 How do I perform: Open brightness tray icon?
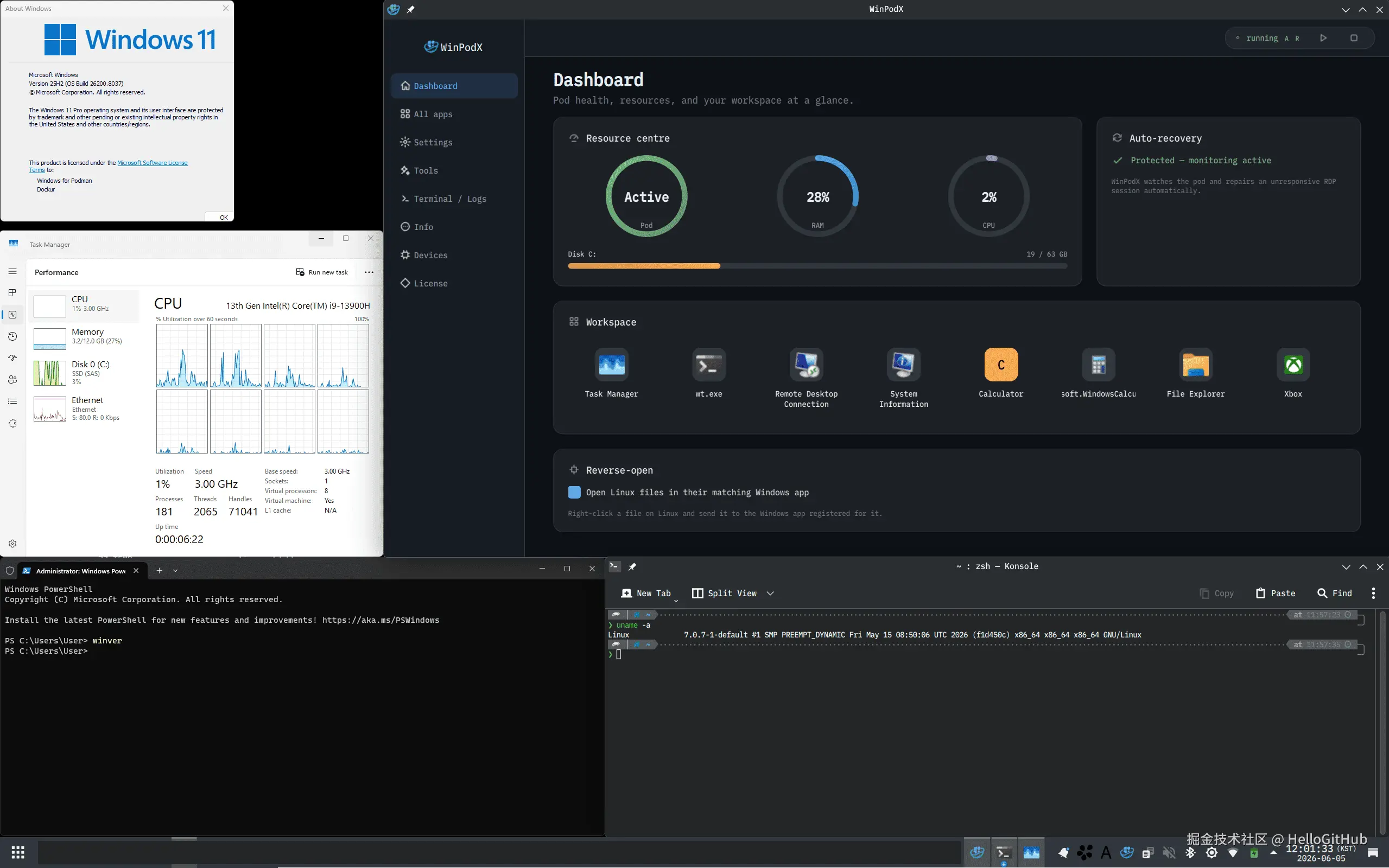click(x=1212, y=853)
